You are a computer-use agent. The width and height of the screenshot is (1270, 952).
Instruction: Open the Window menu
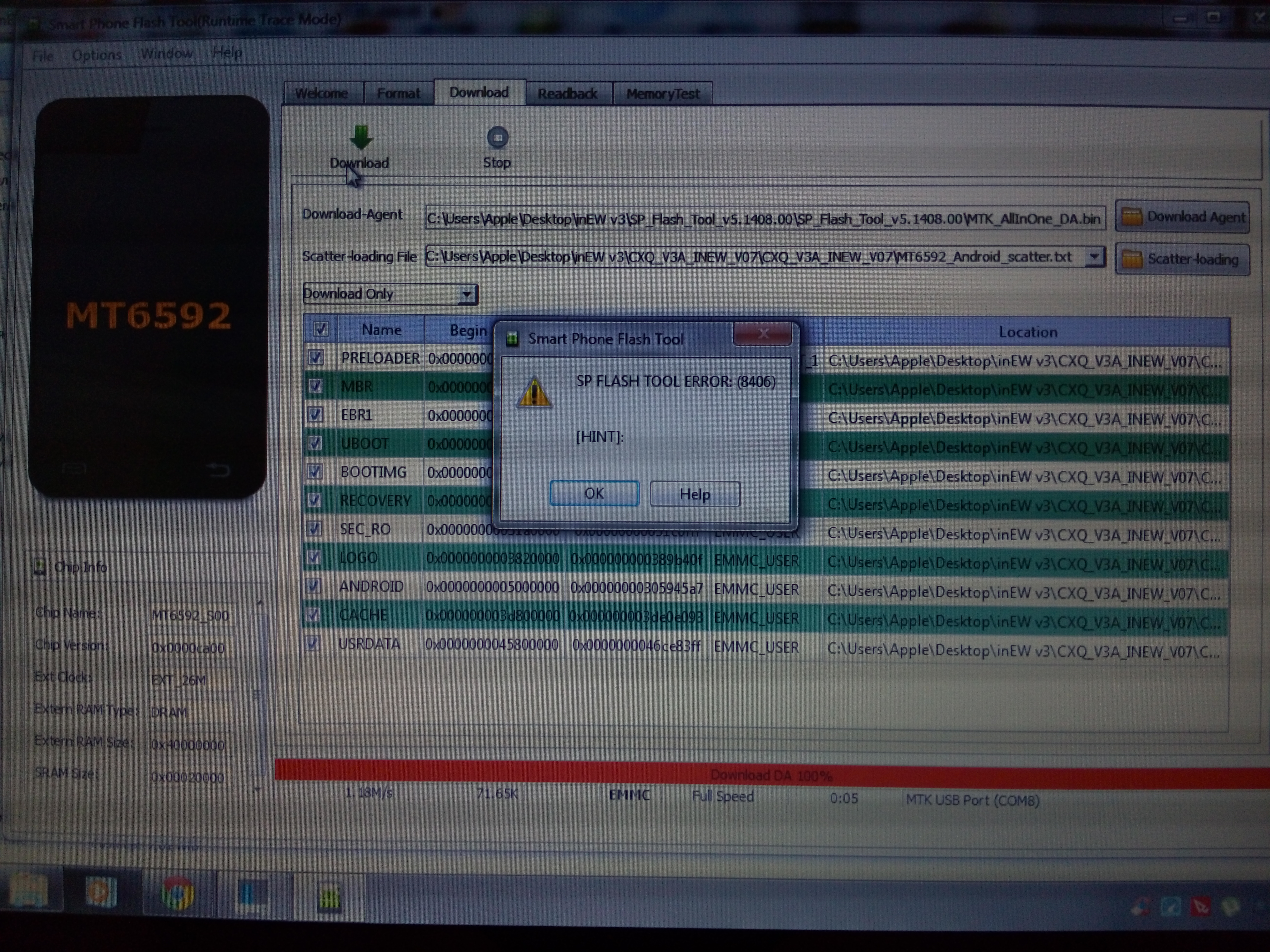coord(166,53)
